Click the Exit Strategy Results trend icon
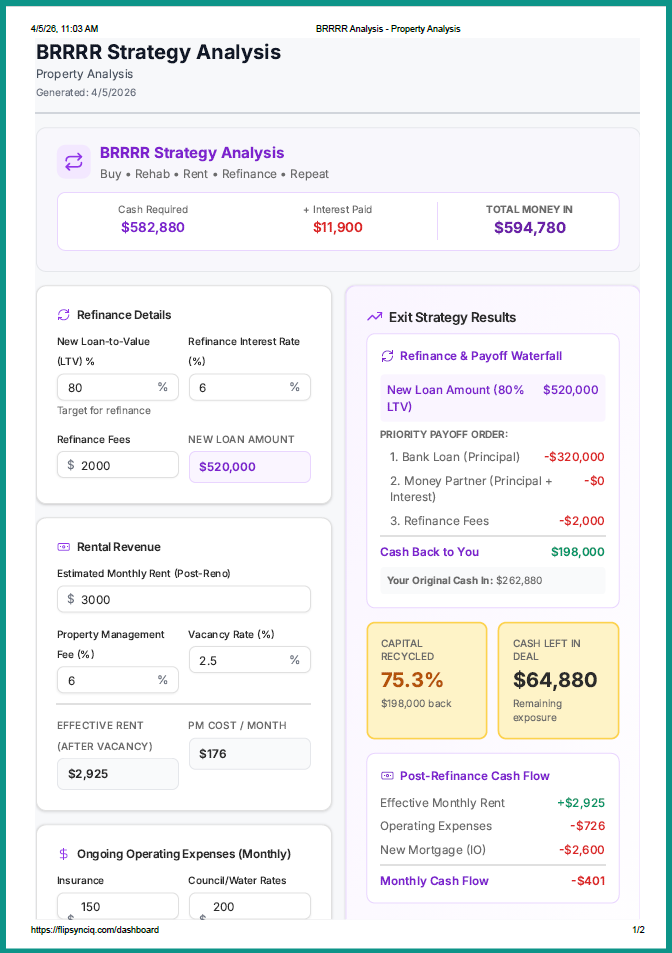The height and width of the screenshot is (953, 672). pyautogui.click(x=375, y=317)
